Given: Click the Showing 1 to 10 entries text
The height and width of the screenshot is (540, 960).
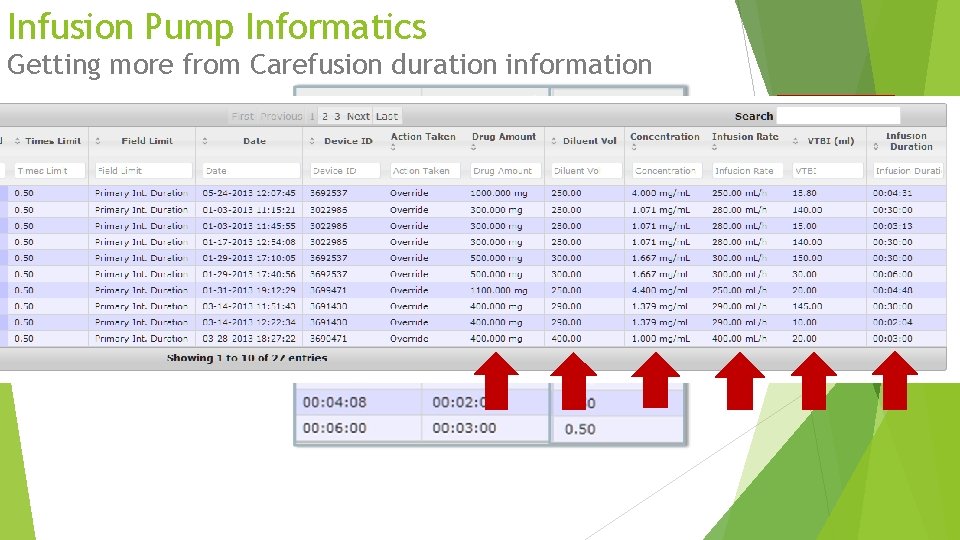Looking at the screenshot, I should (247, 358).
